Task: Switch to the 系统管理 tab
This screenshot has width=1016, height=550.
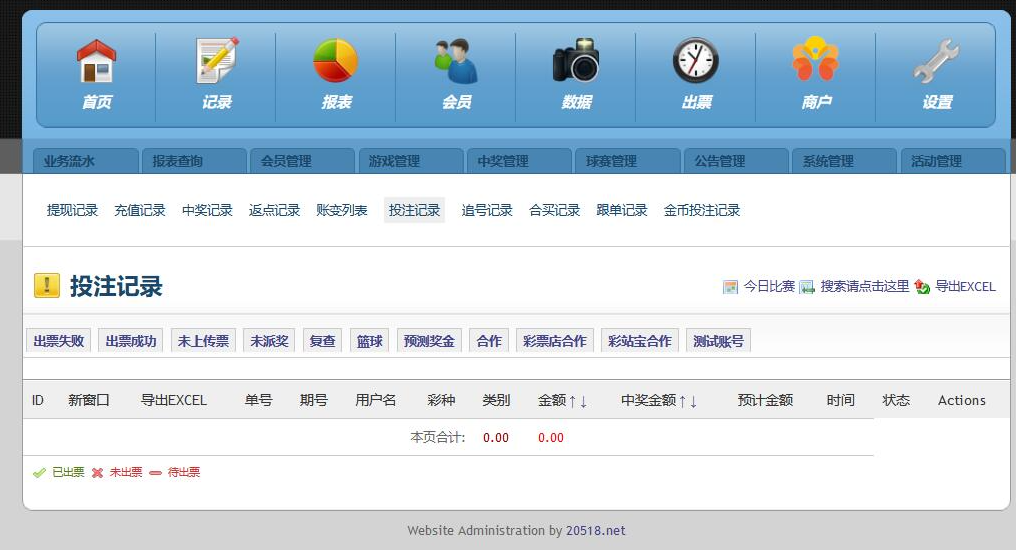Action: pyautogui.click(x=845, y=161)
